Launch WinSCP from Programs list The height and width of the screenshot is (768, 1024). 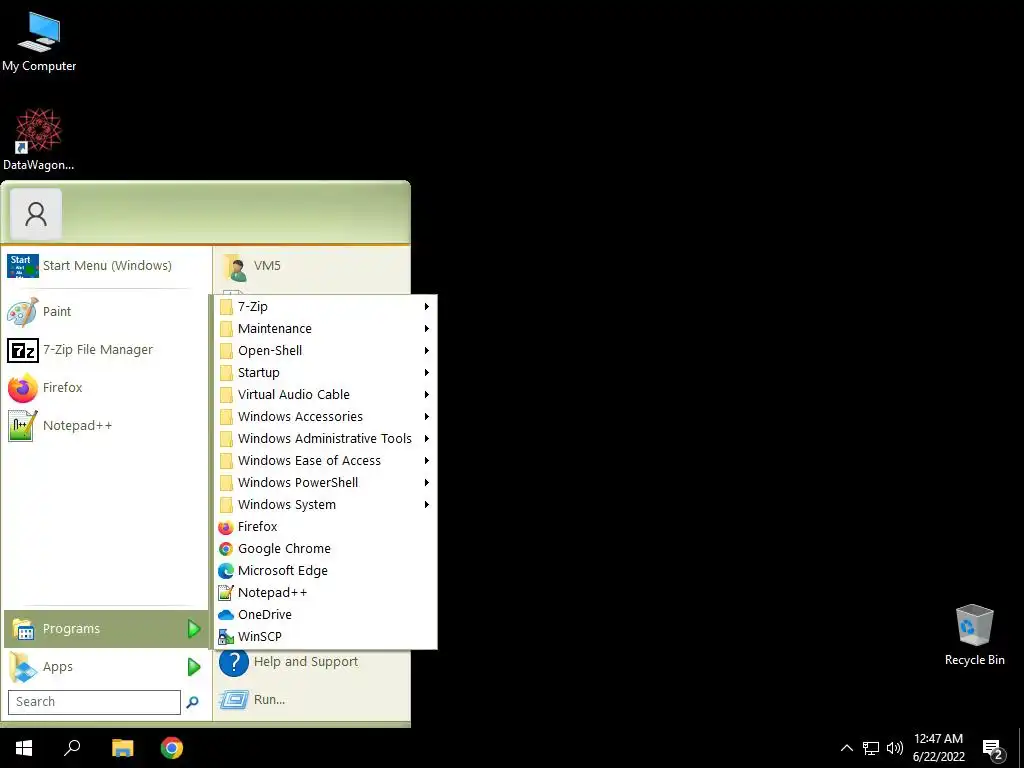pyautogui.click(x=325, y=637)
